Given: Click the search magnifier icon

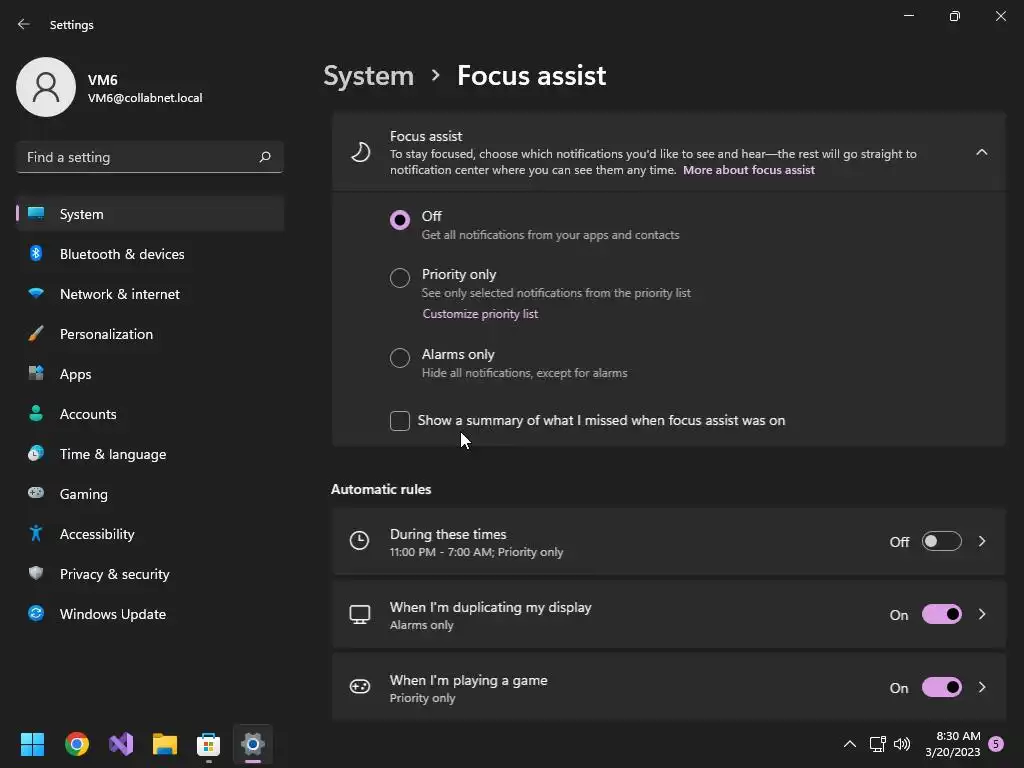Looking at the screenshot, I should click(265, 157).
